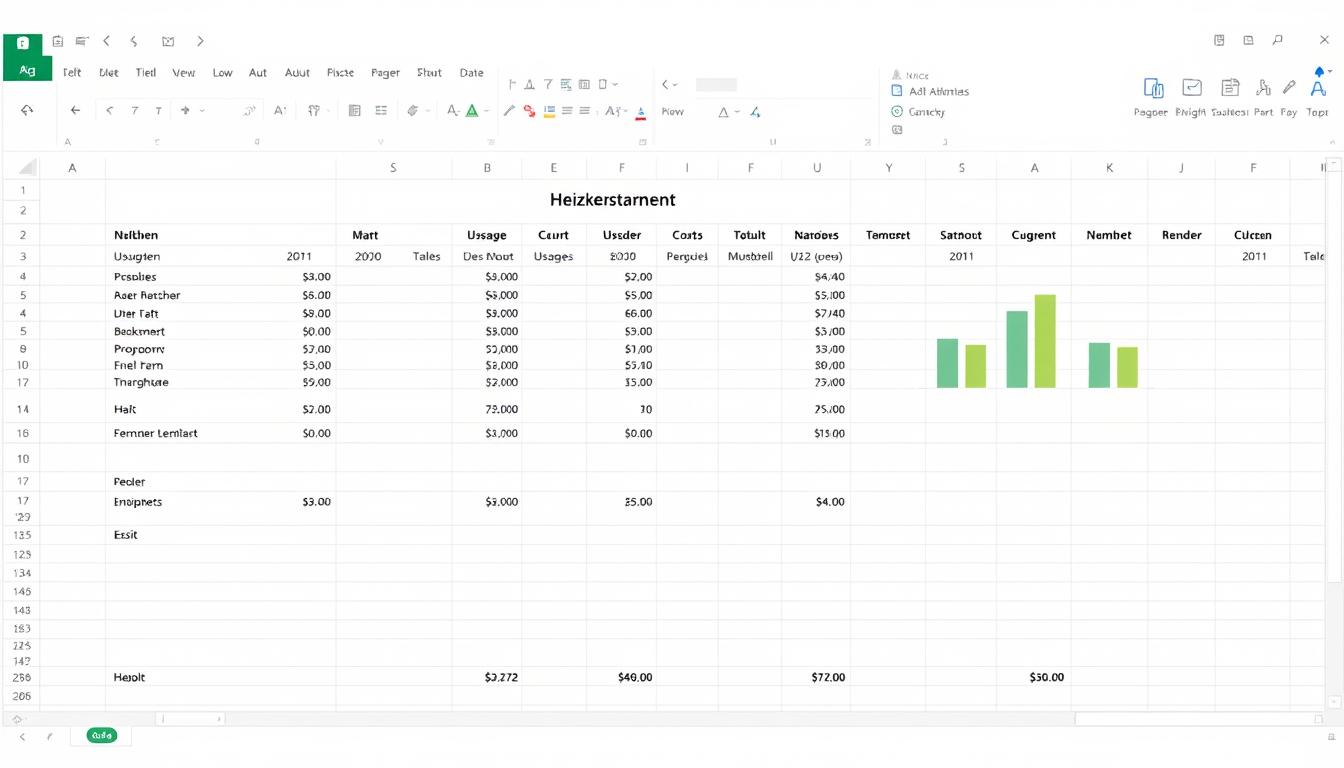1344x768 pixels.
Task: Open the Vew ribbon tab
Action: [184, 73]
